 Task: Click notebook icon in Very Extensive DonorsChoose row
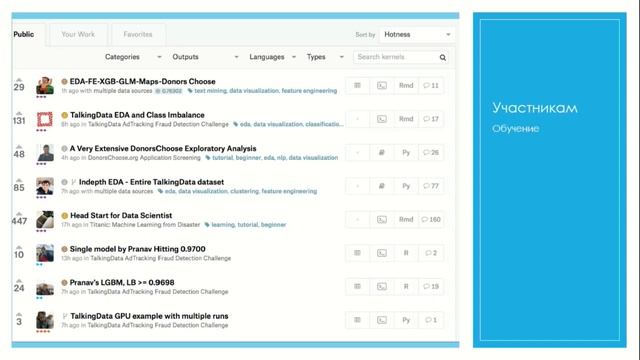(x=382, y=152)
